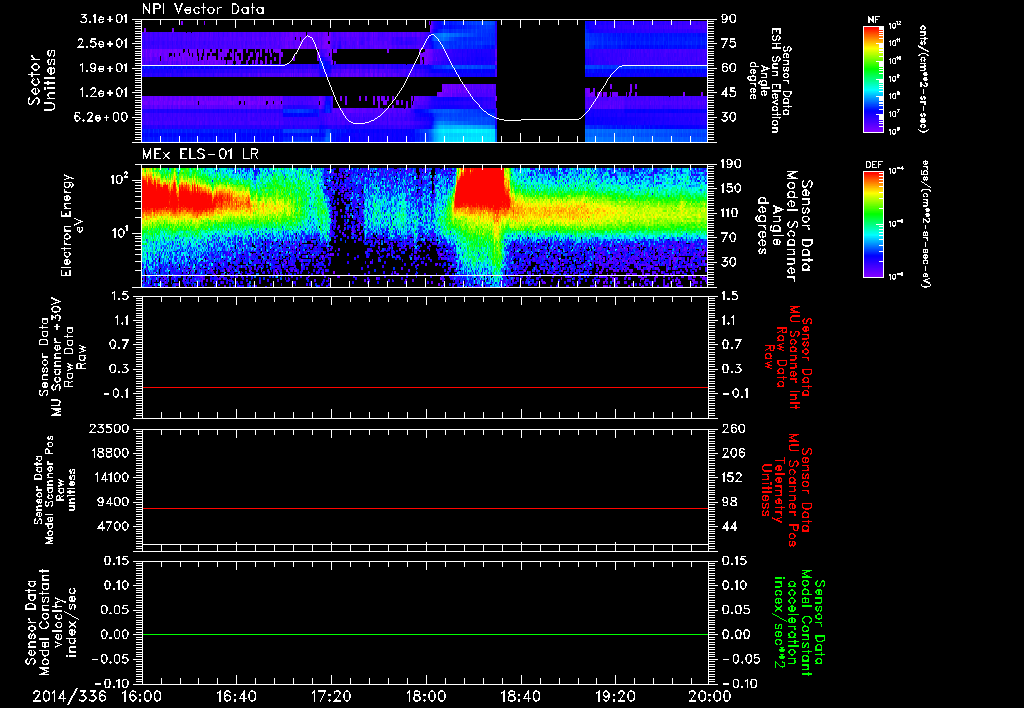Click the ESH Sun Elevation Angle axis title
This screenshot has width=1024, height=708.
(x=770, y=80)
